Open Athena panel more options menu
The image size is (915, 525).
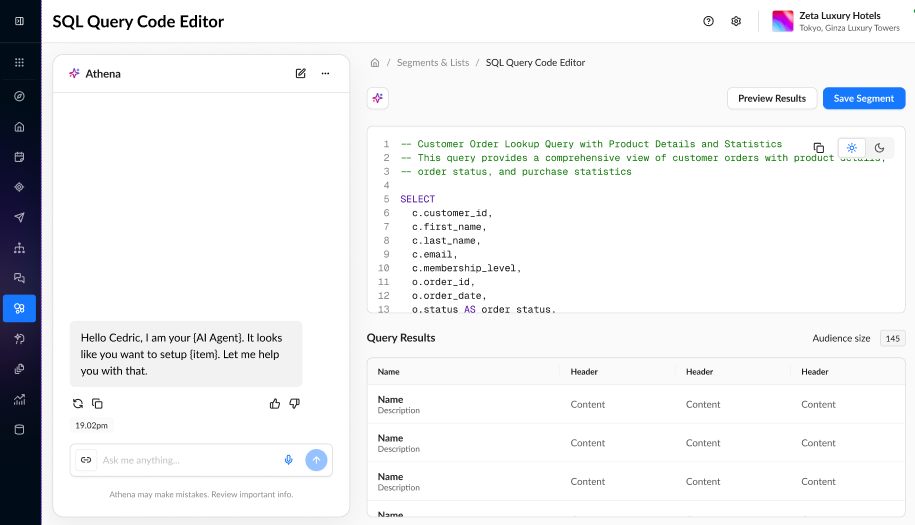click(x=325, y=74)
